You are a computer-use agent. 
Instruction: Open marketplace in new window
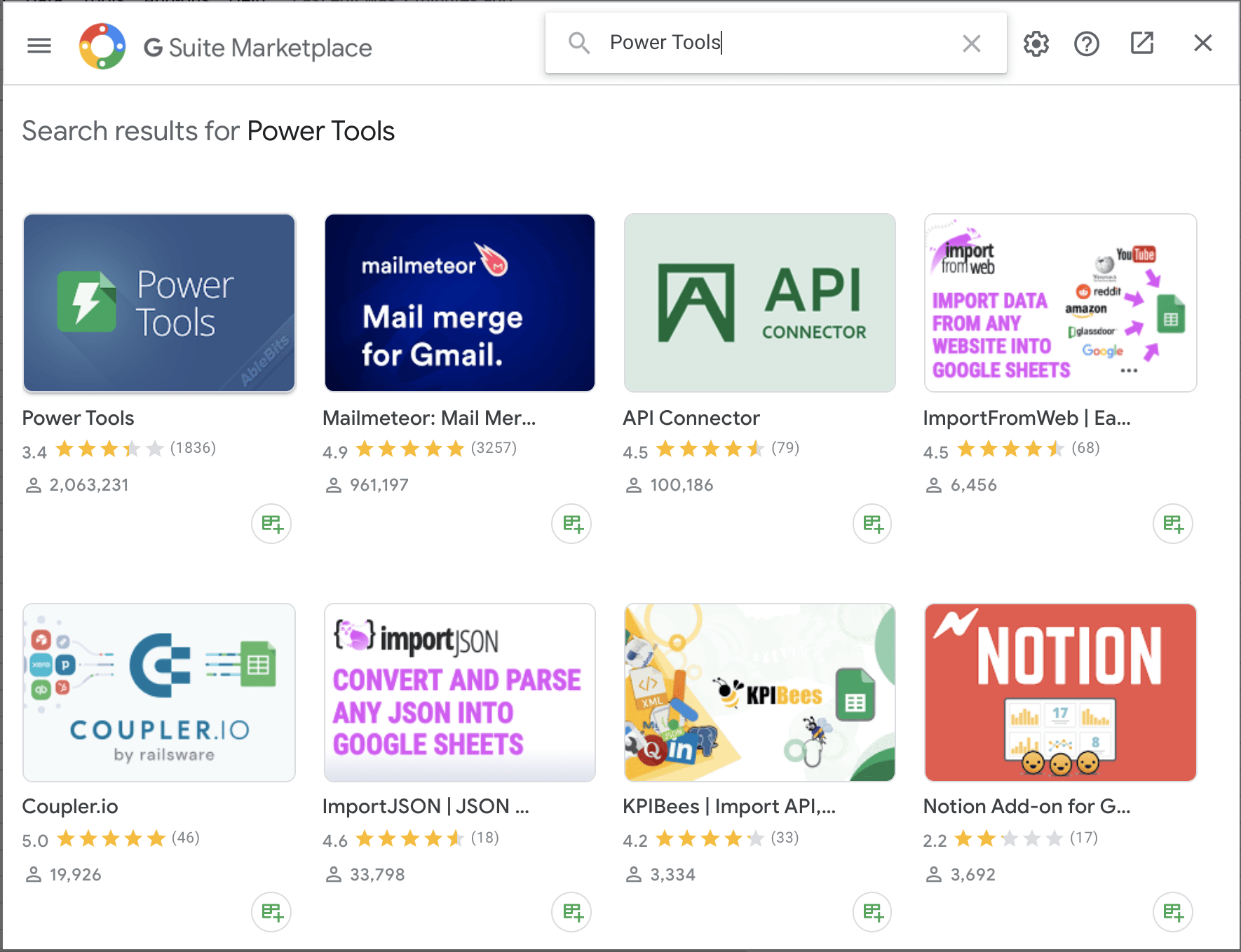click(1141, 43)
